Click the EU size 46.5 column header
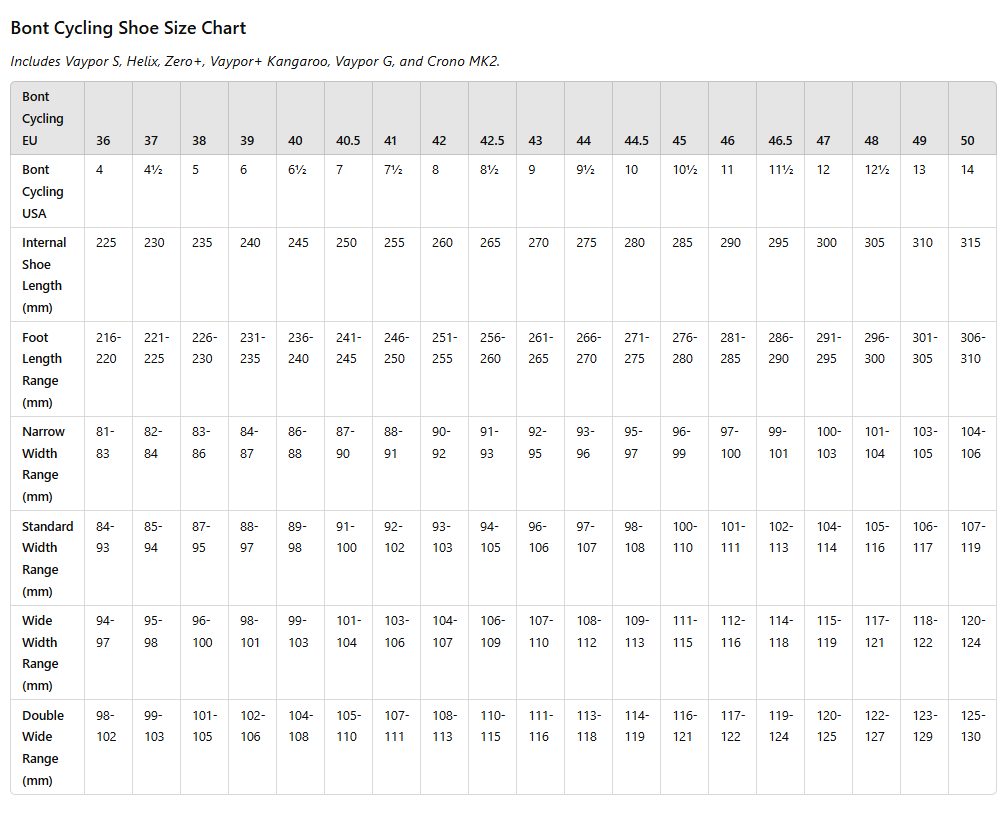 [780, 141]
